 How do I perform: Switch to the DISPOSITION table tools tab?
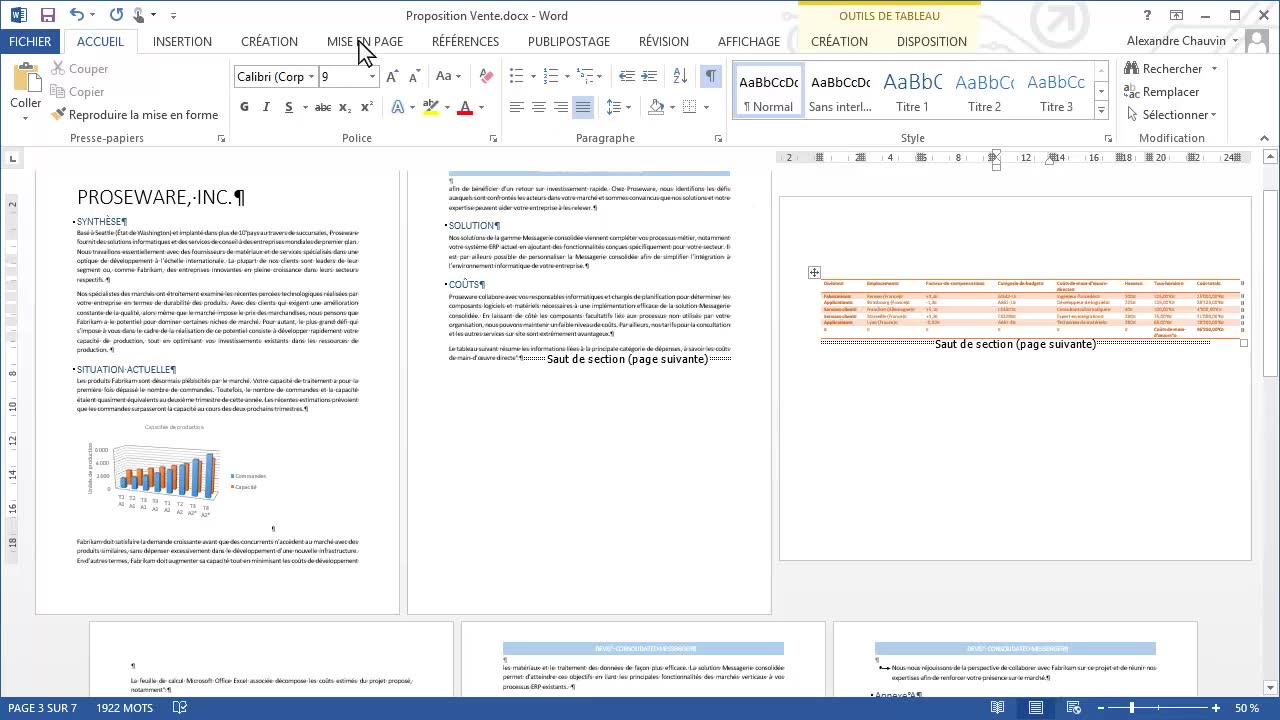pyautogui.click(x=932, y=41)
